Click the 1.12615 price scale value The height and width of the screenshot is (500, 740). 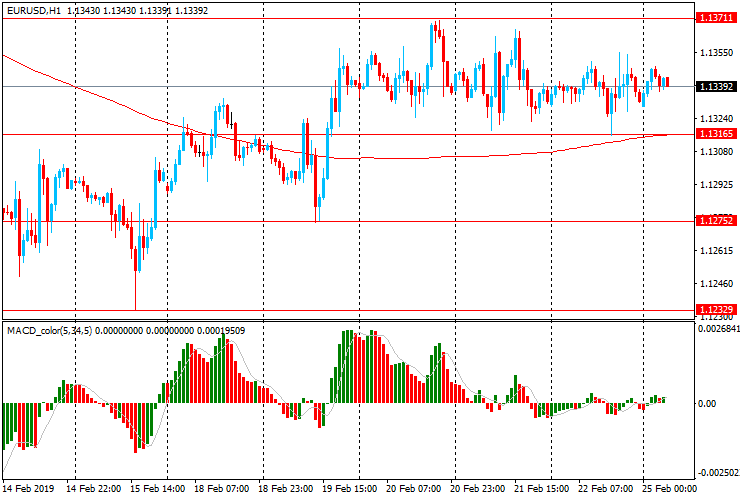(716, 251)
